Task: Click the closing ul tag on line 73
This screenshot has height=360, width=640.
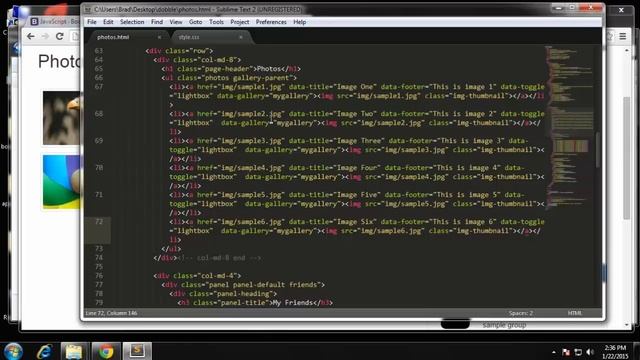Action: click(171, 249)
